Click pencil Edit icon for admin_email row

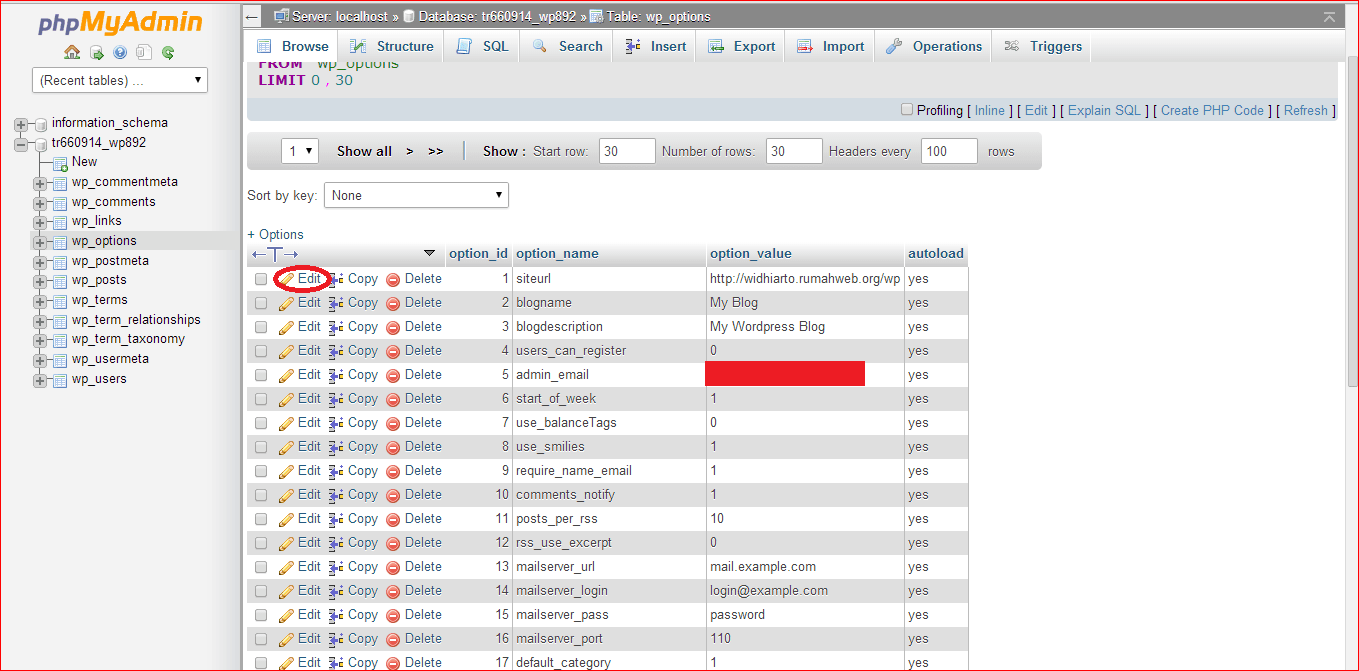(x=286, y=375)
